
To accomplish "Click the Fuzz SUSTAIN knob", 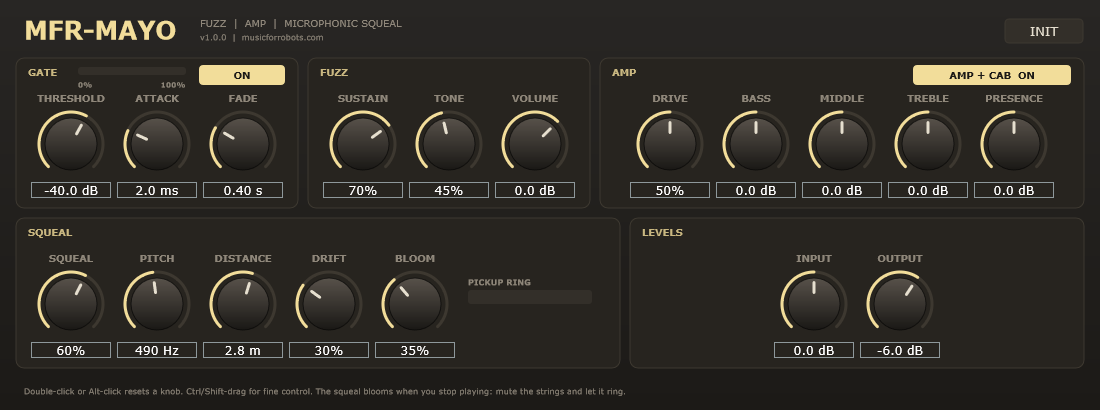I will 363,143.
